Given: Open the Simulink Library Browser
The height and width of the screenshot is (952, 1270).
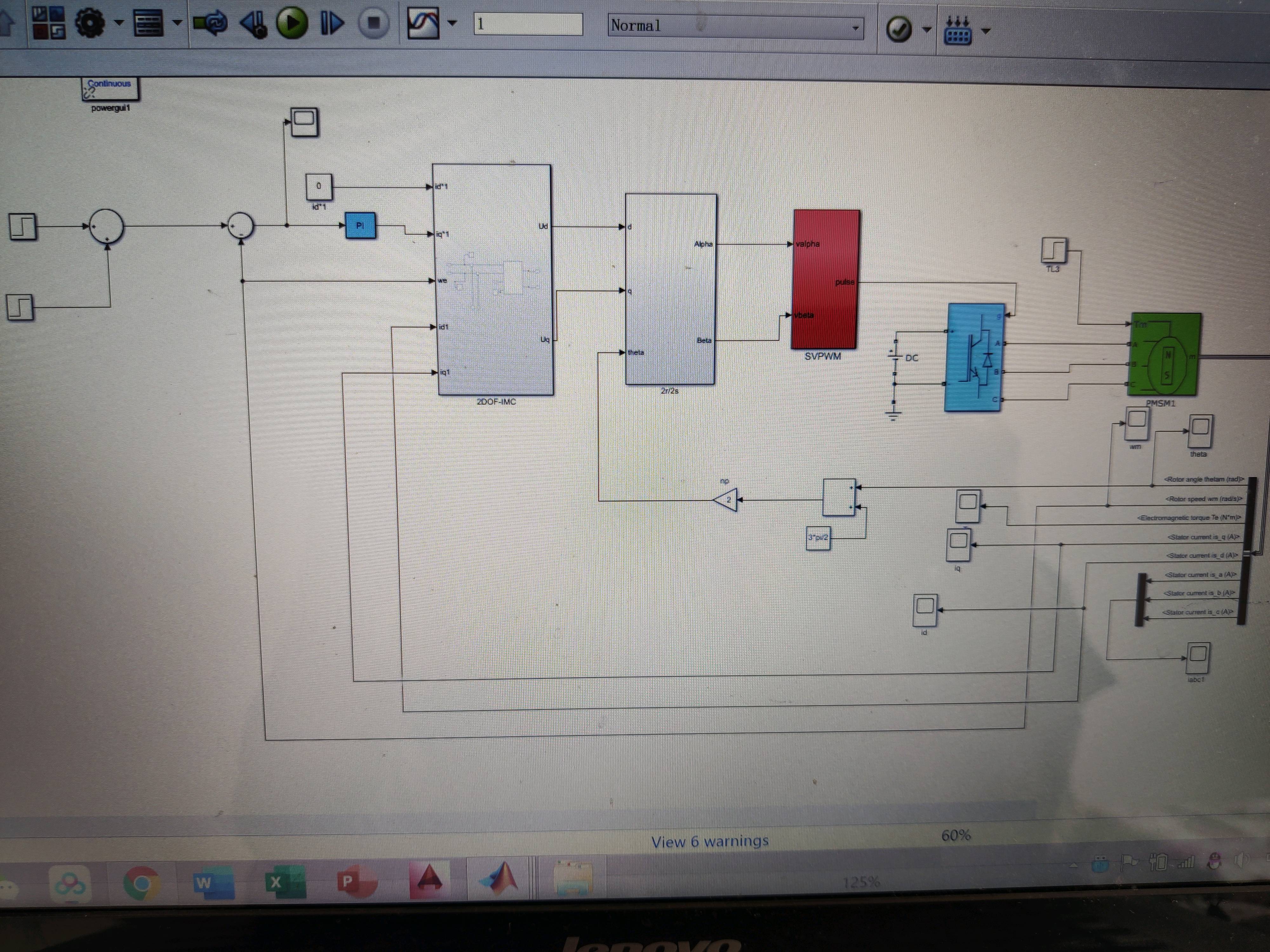Looking at the screenshot, I should tap(48, 23).
